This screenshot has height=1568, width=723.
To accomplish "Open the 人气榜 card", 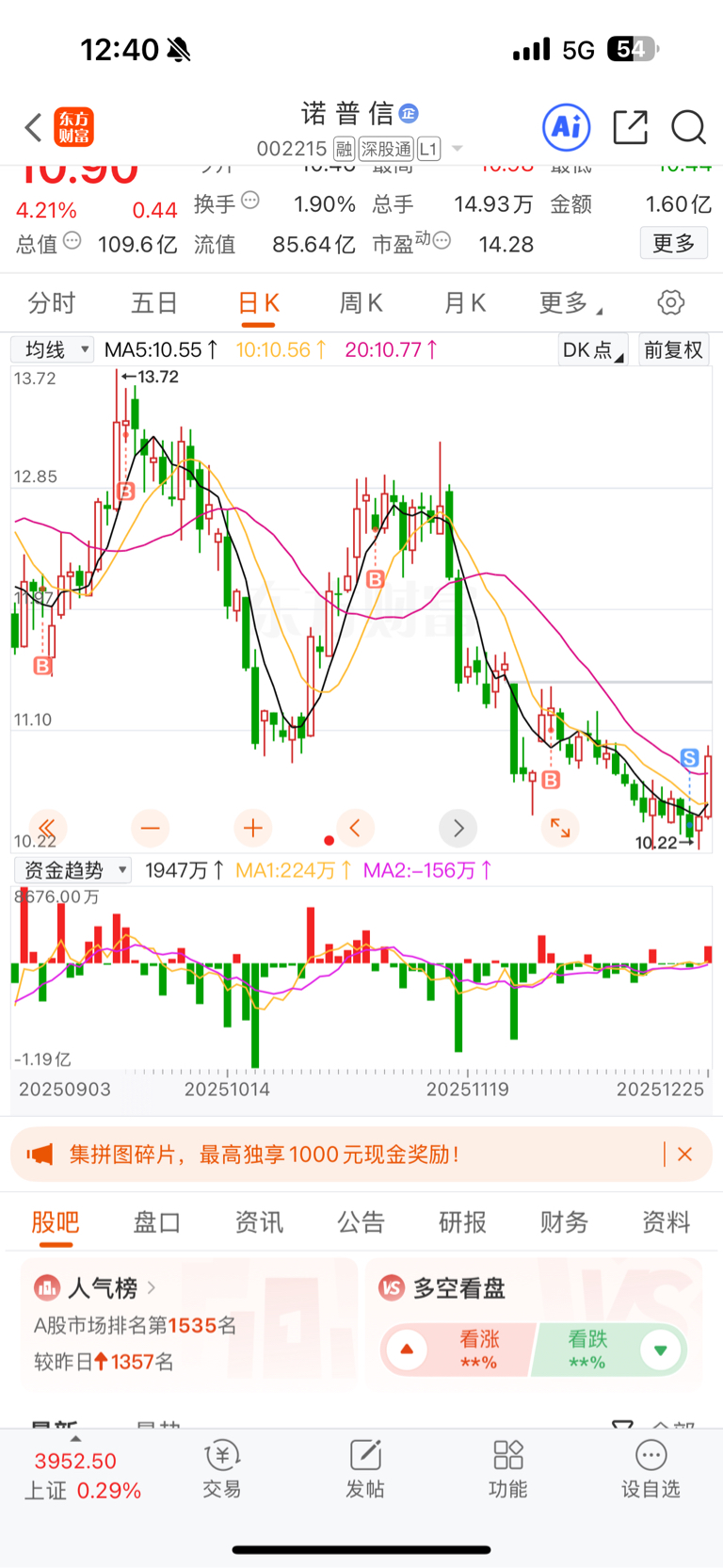I will pyautogui.click(x=189, y=1324).
